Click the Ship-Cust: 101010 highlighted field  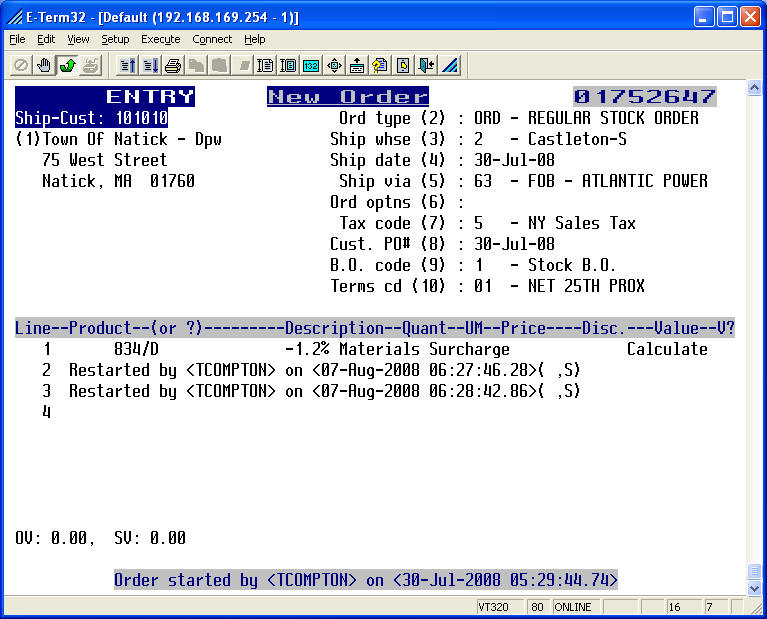click(x=91, y=118)
